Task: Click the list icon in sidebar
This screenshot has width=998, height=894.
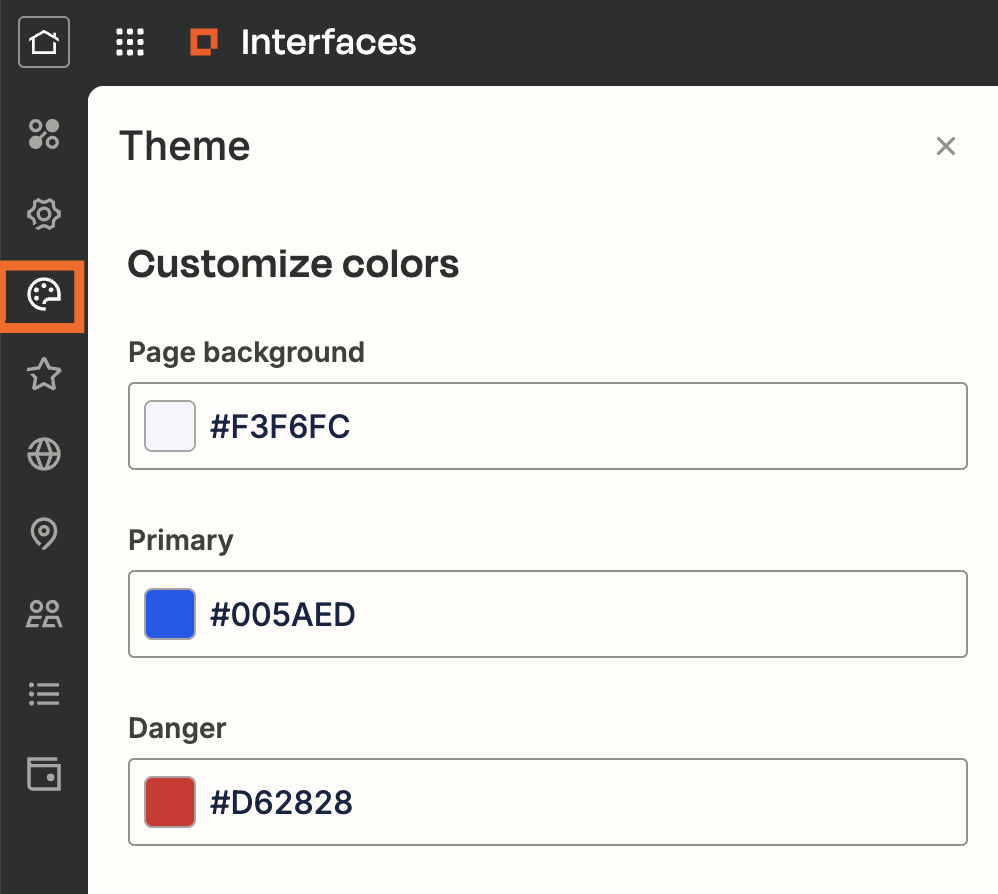Action: coord(43,693)
